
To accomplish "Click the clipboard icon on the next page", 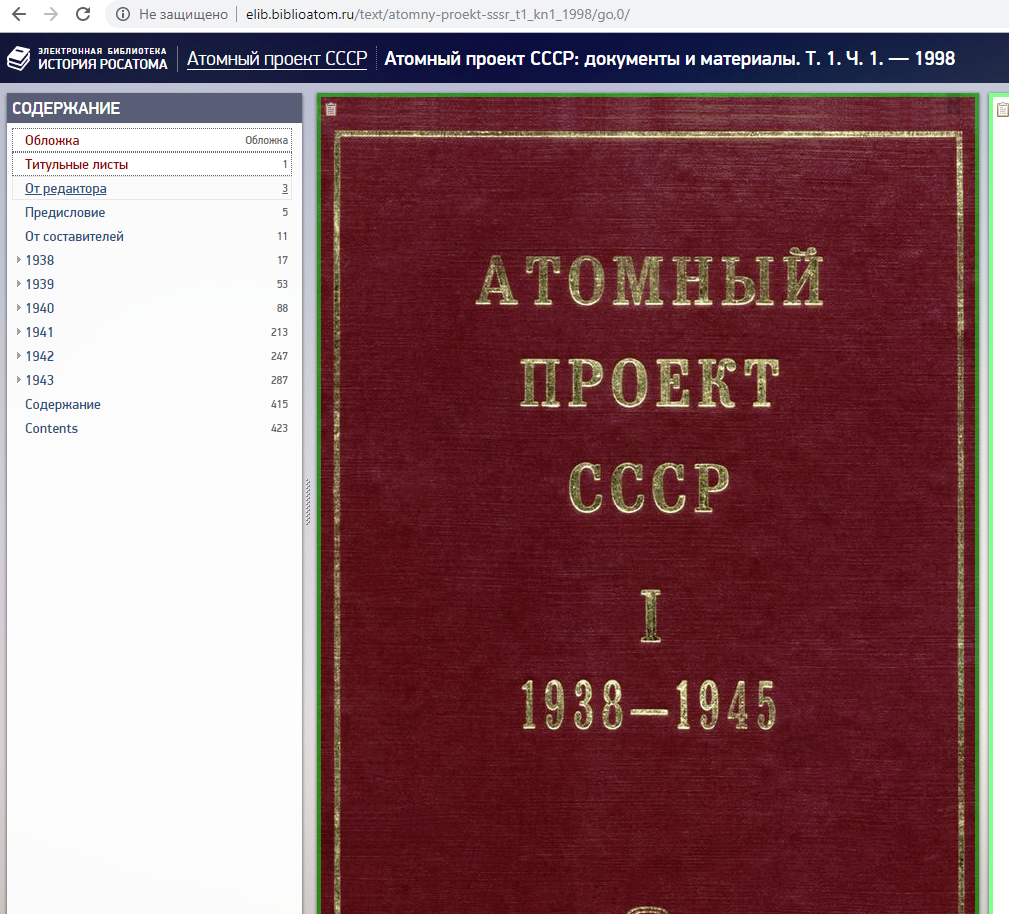I will point(1002,110).
